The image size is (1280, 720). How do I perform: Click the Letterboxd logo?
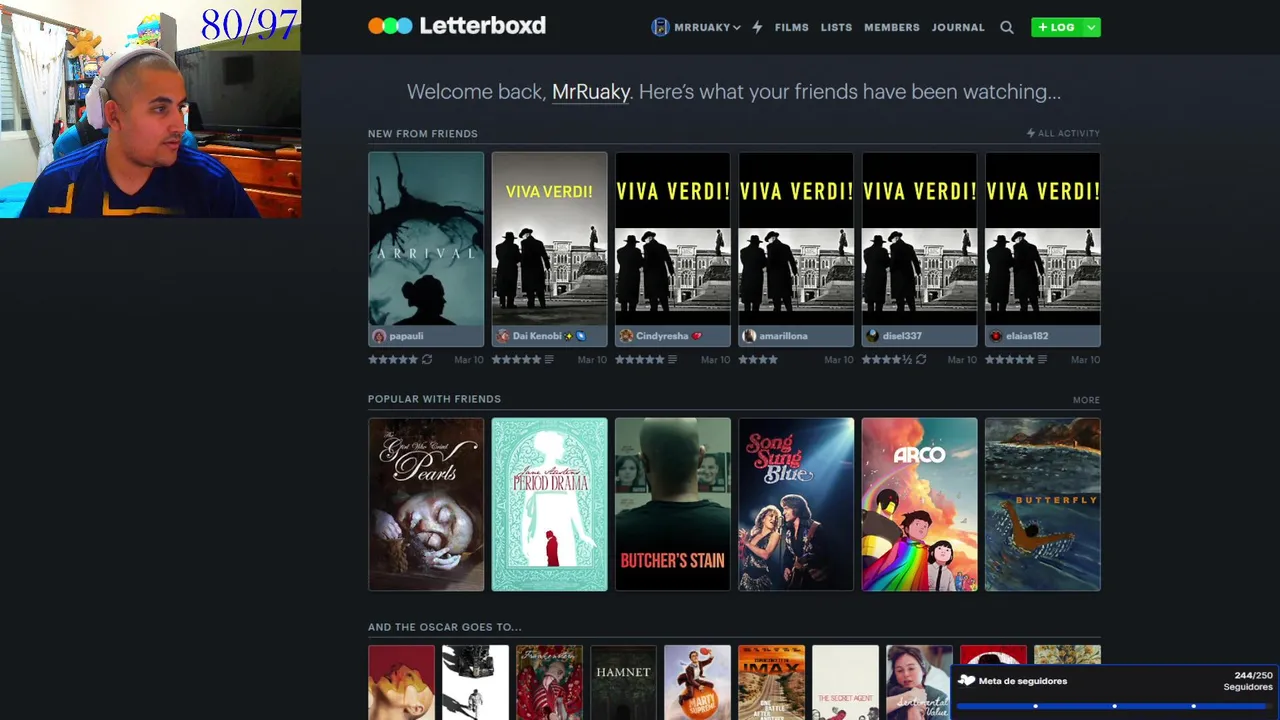(457, 26)
